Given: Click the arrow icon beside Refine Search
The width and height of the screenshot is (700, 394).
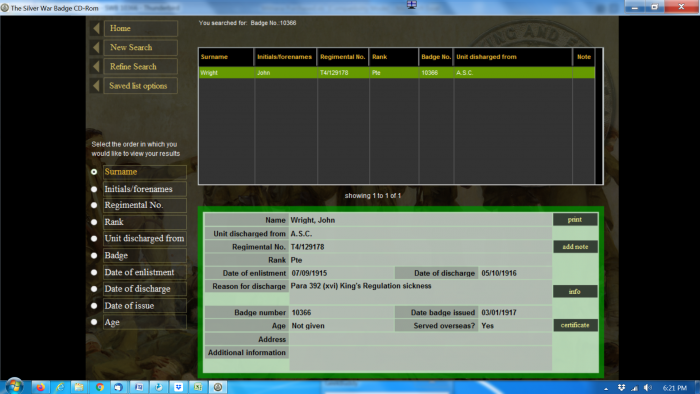Looking at the screenshot, I should pyautogui.click(x=96, y=67).
